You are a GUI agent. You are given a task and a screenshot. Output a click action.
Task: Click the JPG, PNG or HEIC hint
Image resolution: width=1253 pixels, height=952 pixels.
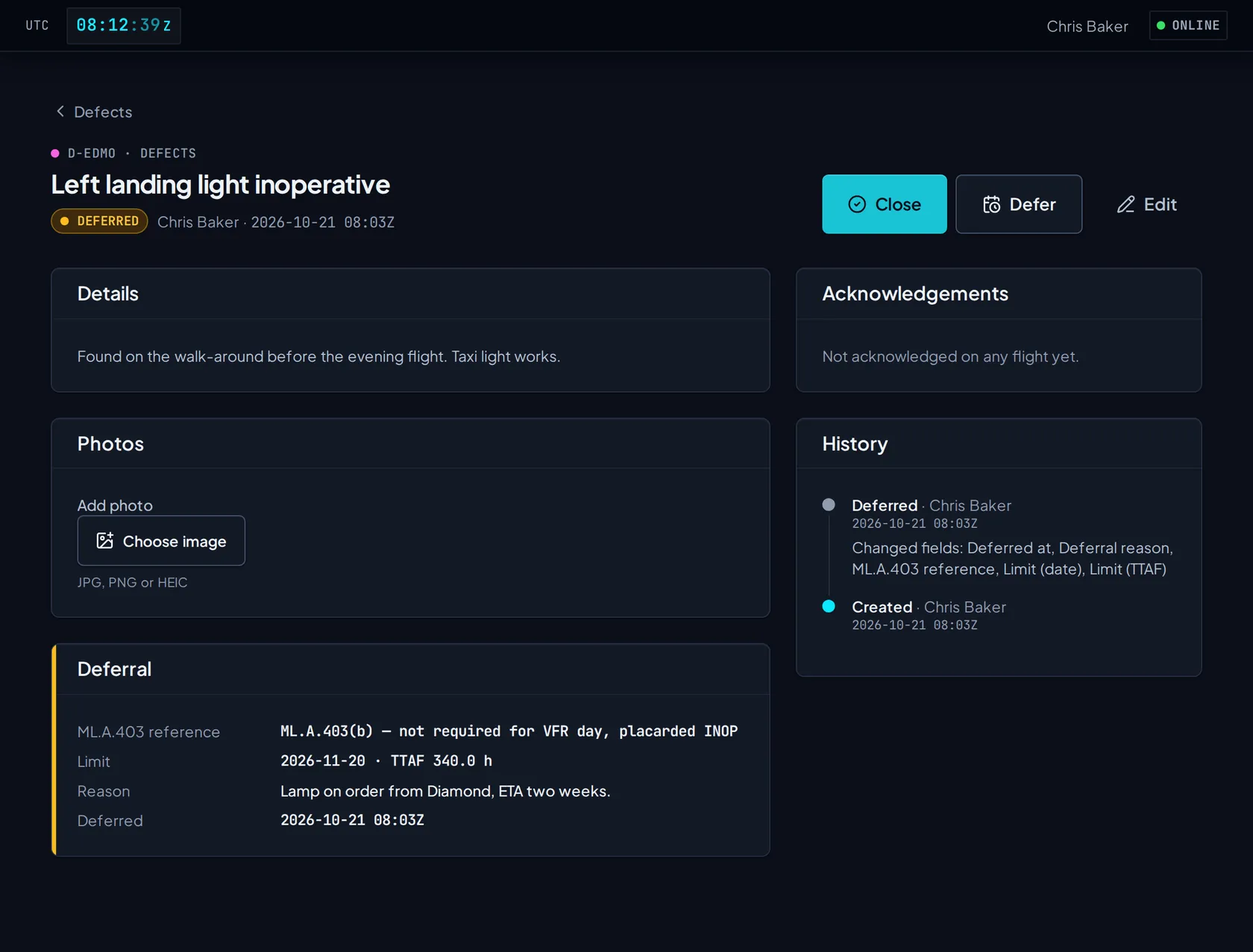click(132, 582)
